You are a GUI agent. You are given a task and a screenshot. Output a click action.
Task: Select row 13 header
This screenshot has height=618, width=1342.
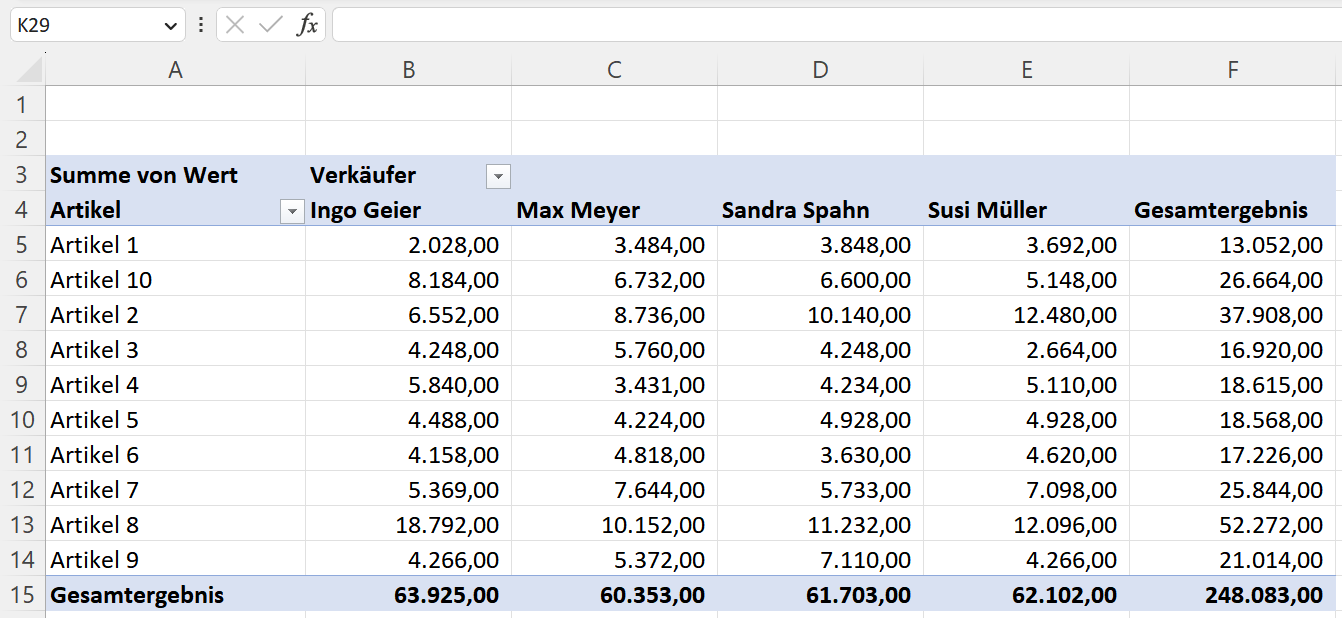pos(22,524)
